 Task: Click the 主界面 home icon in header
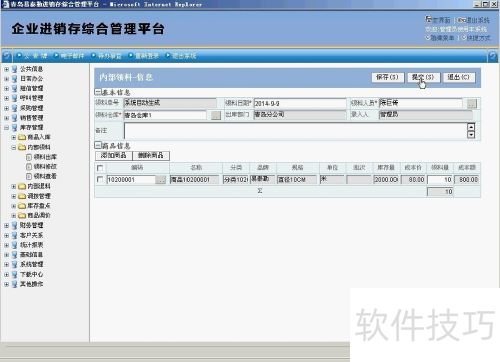(428, 19)
